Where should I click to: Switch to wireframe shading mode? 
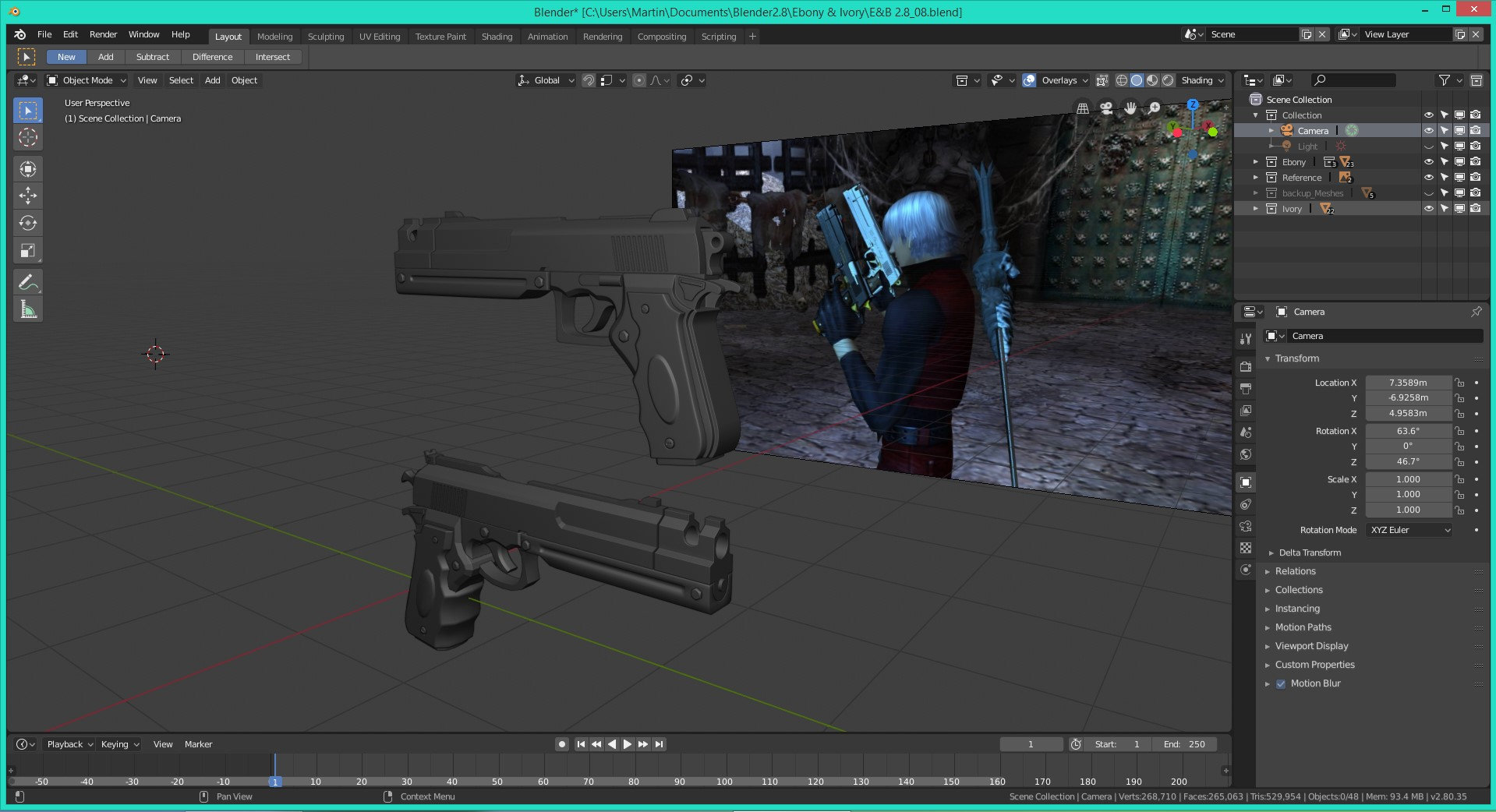[x=1121, y=80]
